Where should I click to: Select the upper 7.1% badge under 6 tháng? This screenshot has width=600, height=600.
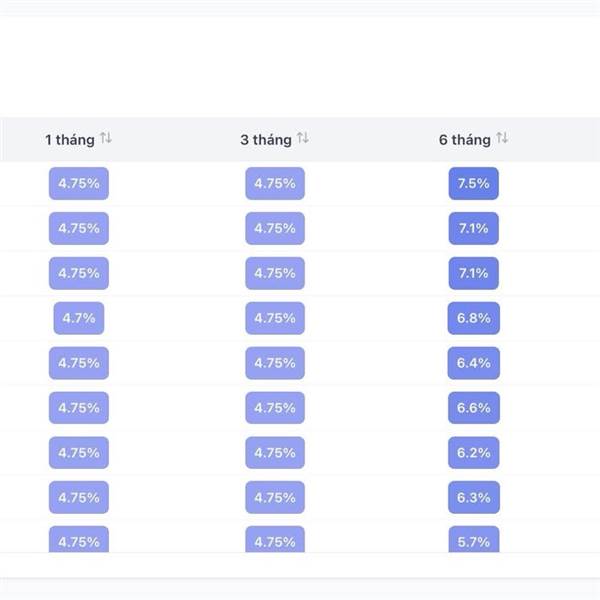click(474, 229)
